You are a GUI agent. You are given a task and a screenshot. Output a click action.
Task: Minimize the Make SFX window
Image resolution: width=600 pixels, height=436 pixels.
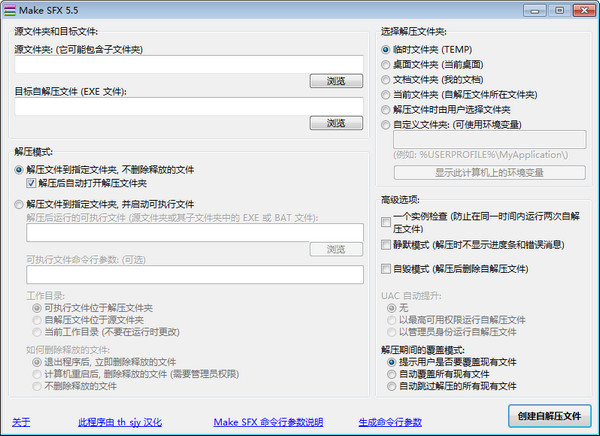pyautogui.click(x=535, y=10)
